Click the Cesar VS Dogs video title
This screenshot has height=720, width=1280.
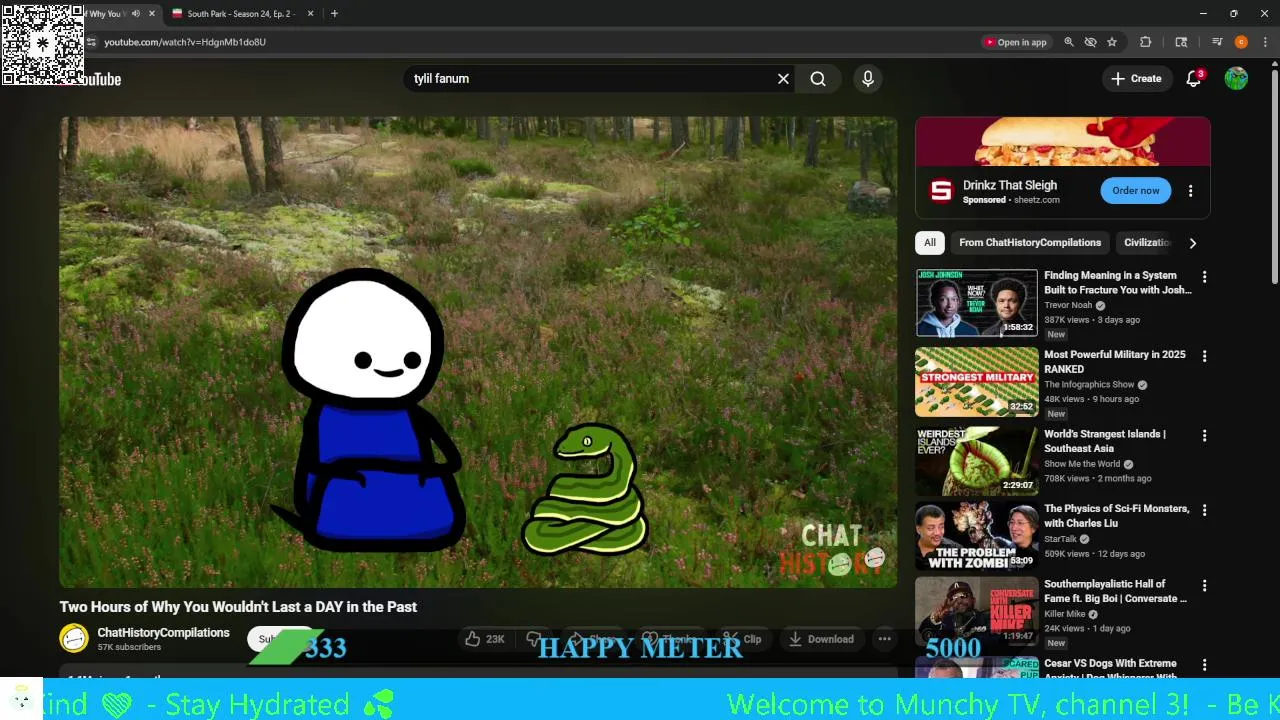(x=1110, y=668)
